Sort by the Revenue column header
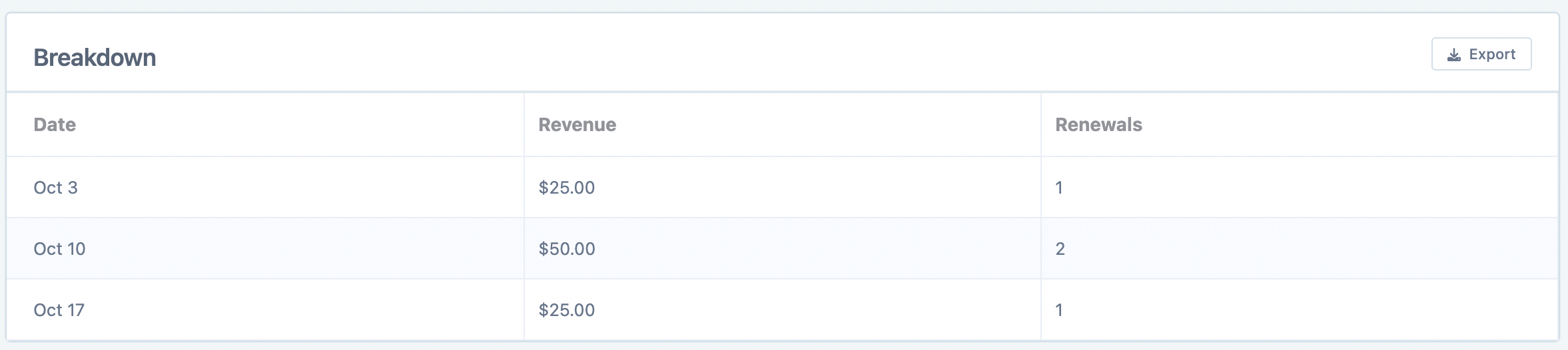 [x=577, y=124]
